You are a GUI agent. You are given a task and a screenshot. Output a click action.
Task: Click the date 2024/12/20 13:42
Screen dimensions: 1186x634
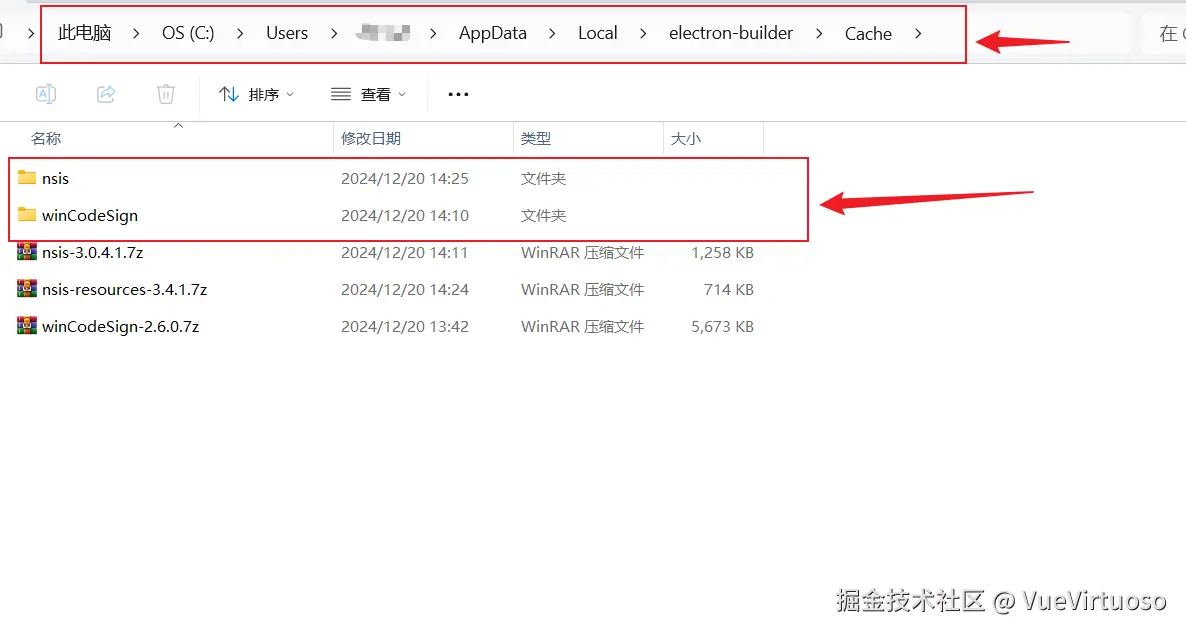point(405,327)
